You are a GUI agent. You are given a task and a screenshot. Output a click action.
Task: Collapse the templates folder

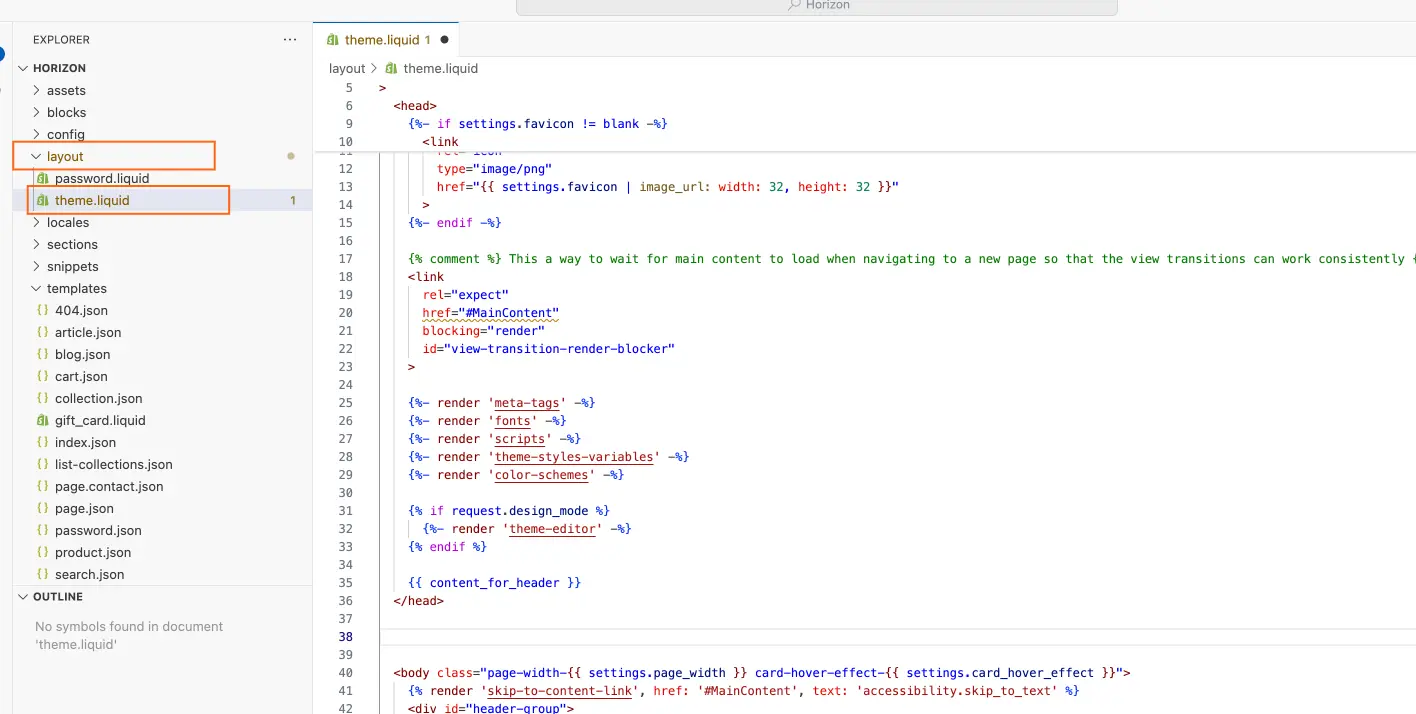click(76, 288)
